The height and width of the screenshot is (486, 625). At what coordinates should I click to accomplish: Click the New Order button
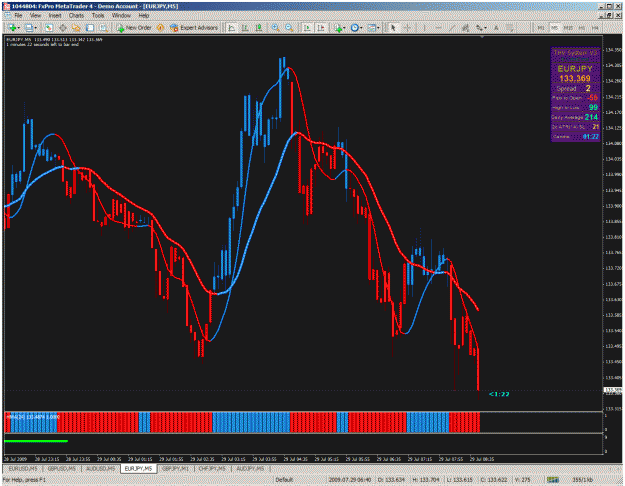[x=134, y=28]
